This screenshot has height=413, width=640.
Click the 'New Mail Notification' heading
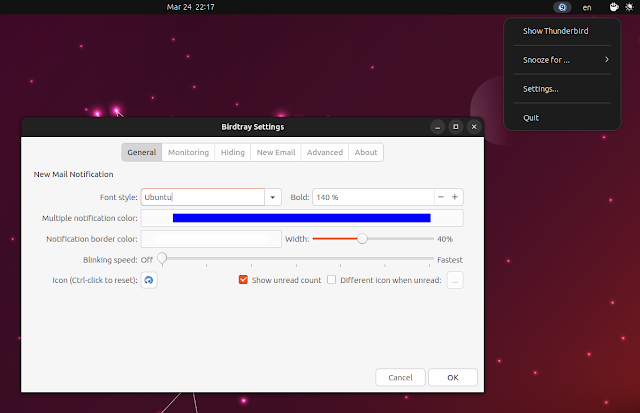73,174
